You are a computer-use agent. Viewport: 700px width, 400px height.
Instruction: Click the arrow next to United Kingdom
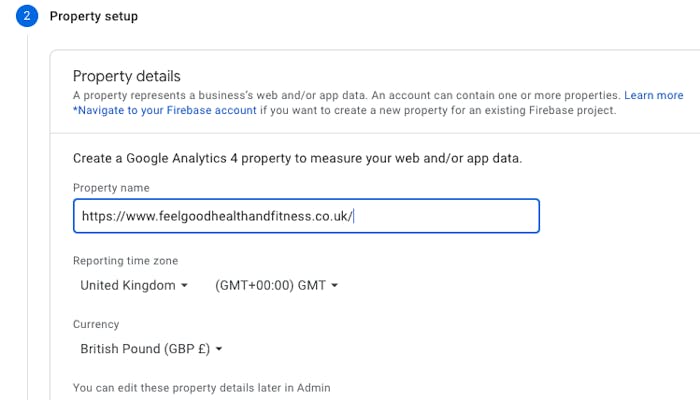[x=184, y=286]
